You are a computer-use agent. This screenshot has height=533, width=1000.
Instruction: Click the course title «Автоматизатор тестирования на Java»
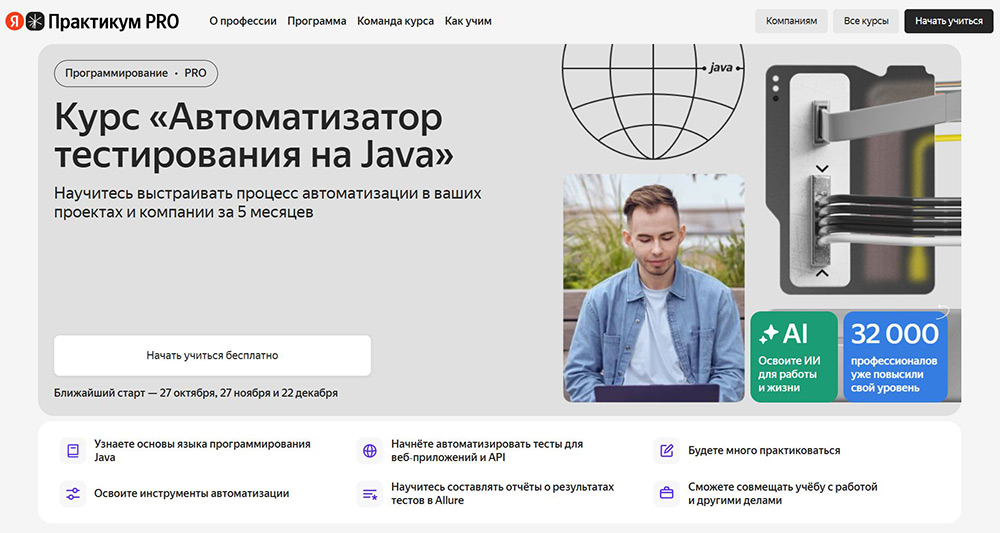254,136
